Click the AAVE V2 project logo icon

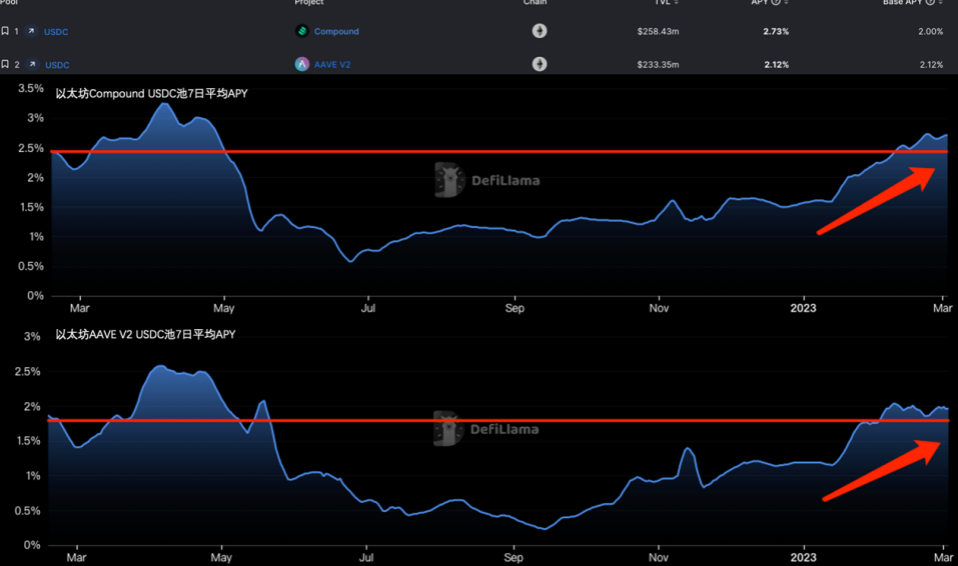302,64
